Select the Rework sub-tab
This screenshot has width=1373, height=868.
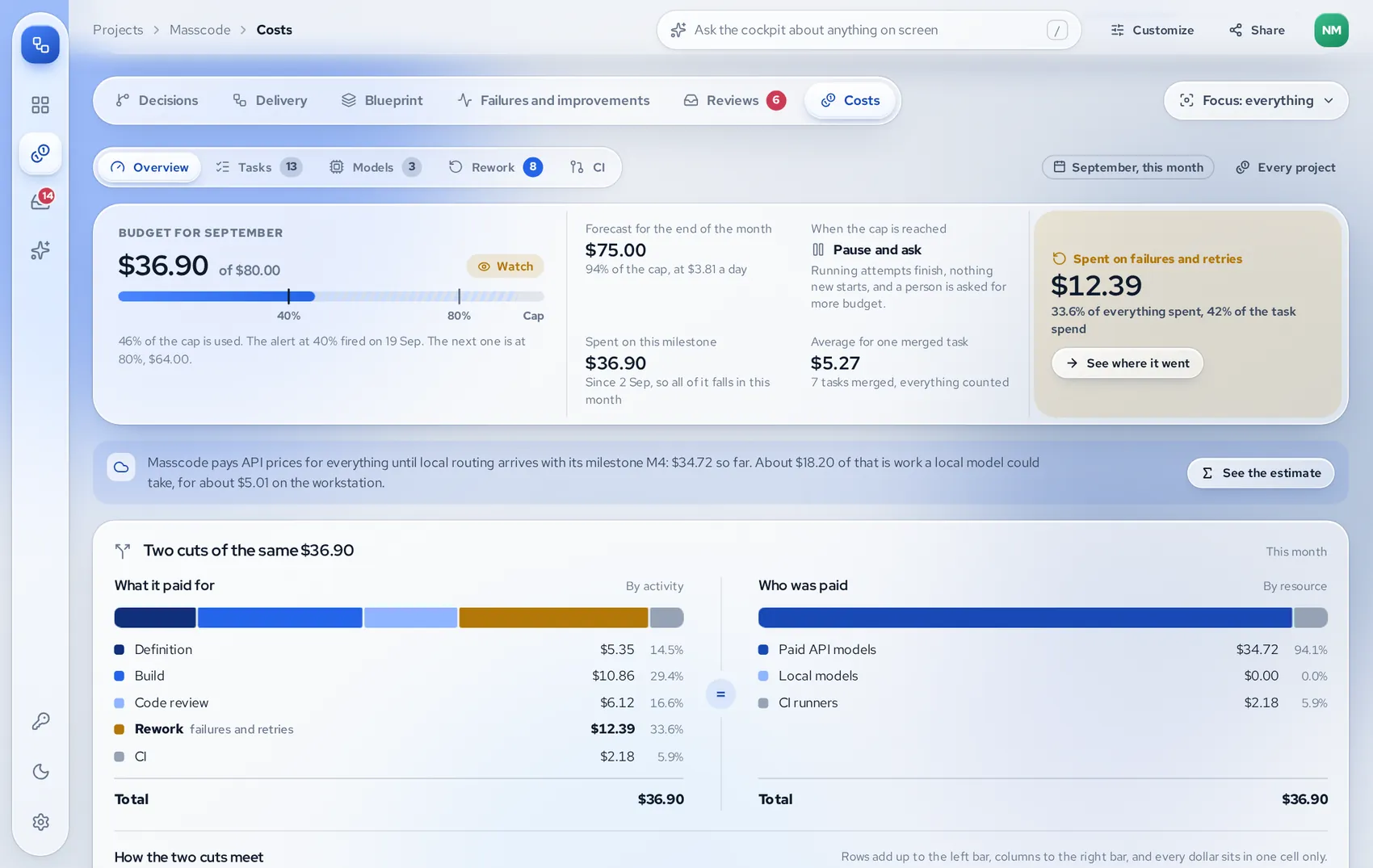point(495,167)
